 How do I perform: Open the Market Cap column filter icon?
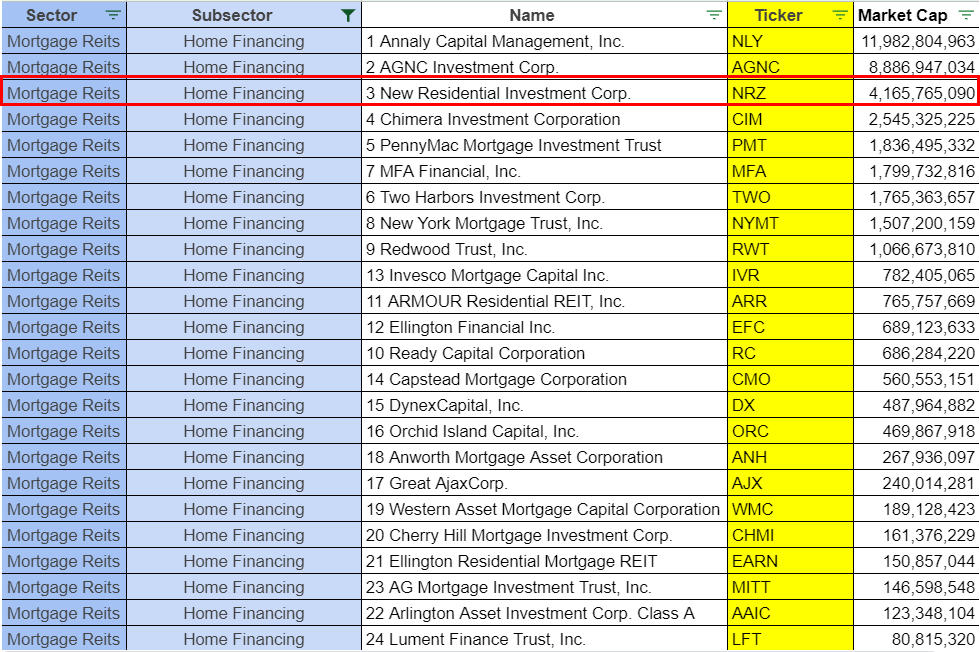pos(966,15)
